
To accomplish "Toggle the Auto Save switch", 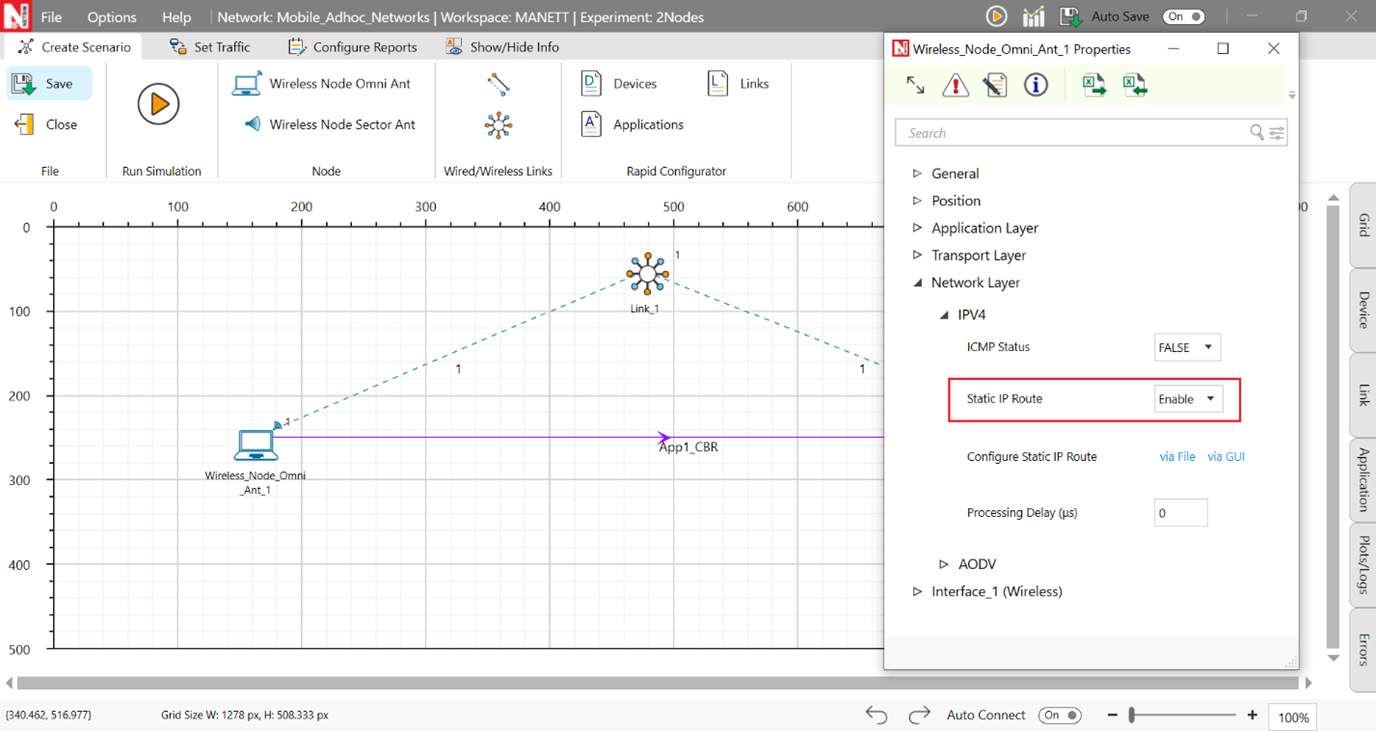I will pos(1184,17).
